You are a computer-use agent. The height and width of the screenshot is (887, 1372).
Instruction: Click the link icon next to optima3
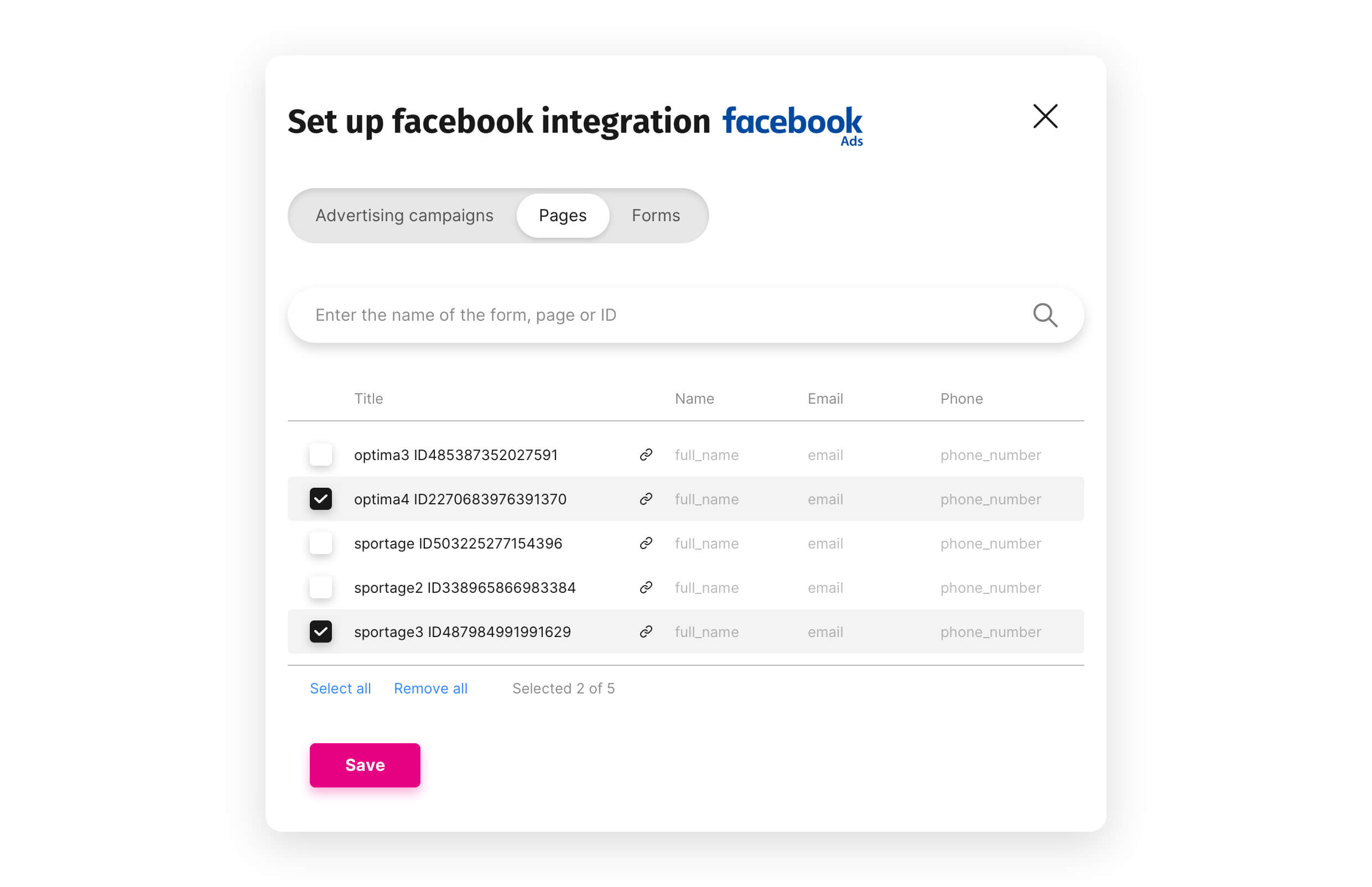(646, 455)
